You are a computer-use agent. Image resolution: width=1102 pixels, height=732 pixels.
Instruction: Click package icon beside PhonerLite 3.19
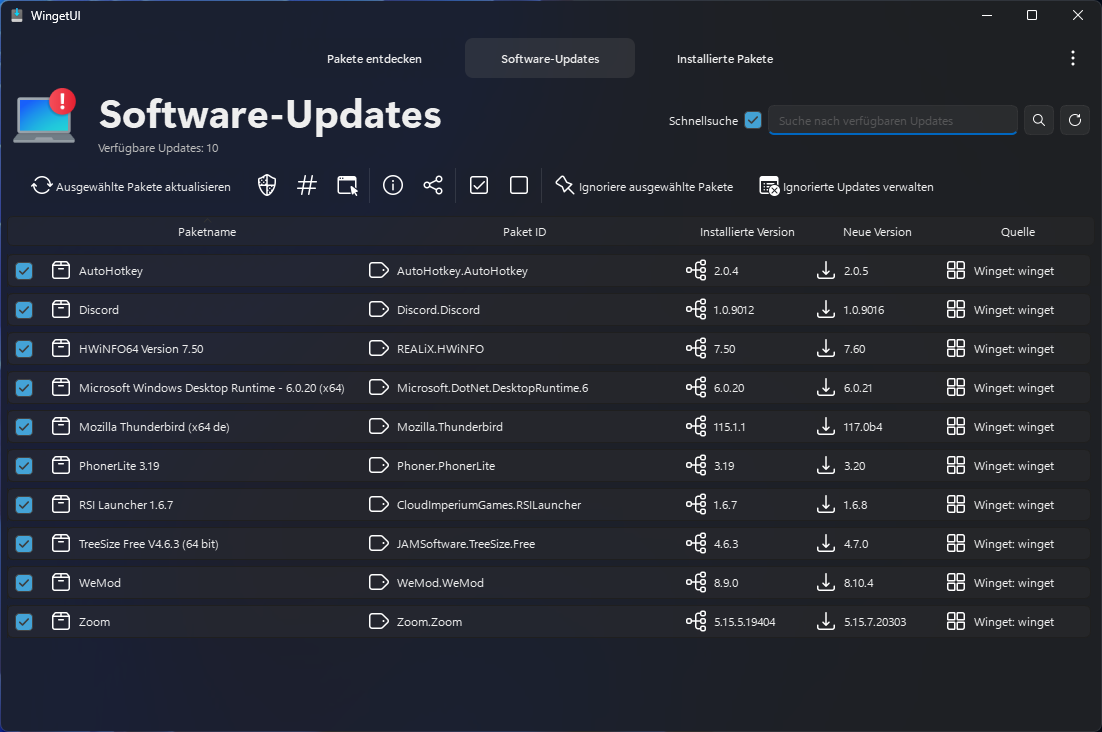pos(61,465)
